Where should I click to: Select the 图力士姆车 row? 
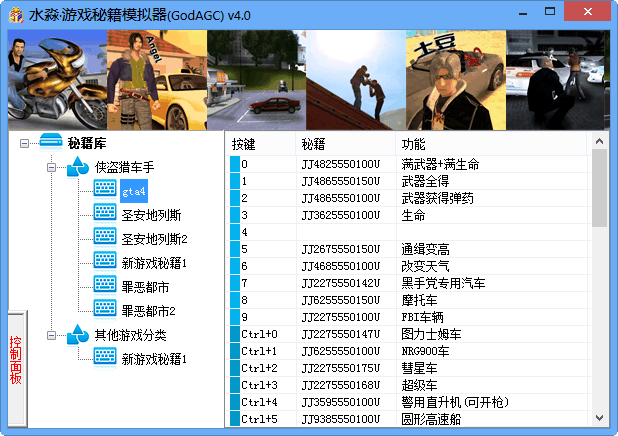tap(410, 334)
